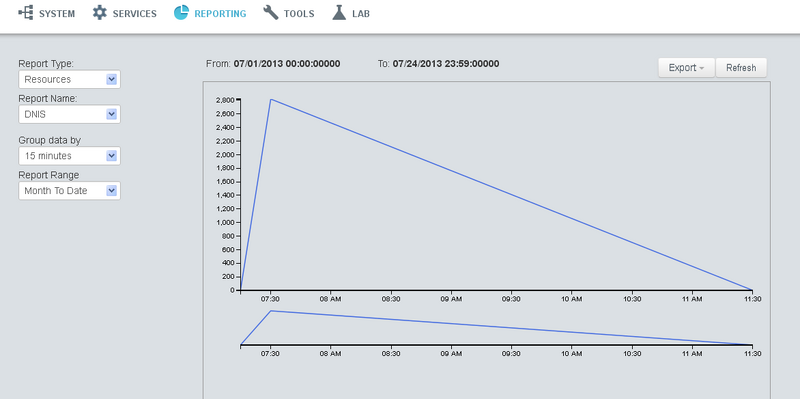Image resolution: width=800 pixels, height=399 pixels.
Task: Click the lower overview chart range selector
Action: 496,328
